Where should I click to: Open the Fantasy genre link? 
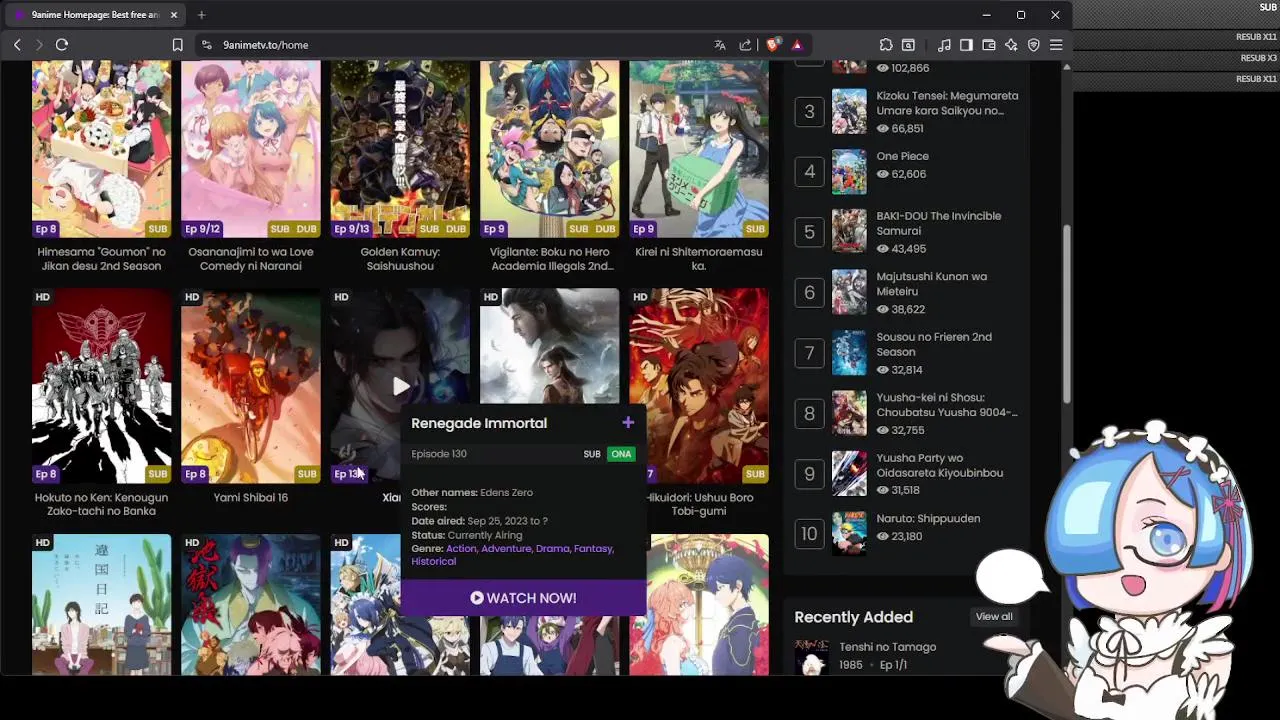click(x=593, y=548)
